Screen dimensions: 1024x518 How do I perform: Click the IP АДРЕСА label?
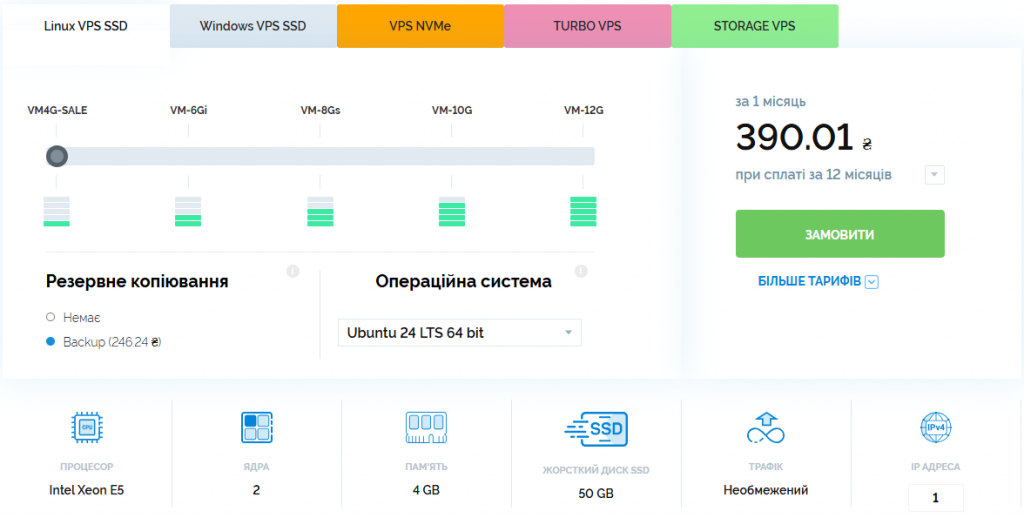tap(935, 467)
